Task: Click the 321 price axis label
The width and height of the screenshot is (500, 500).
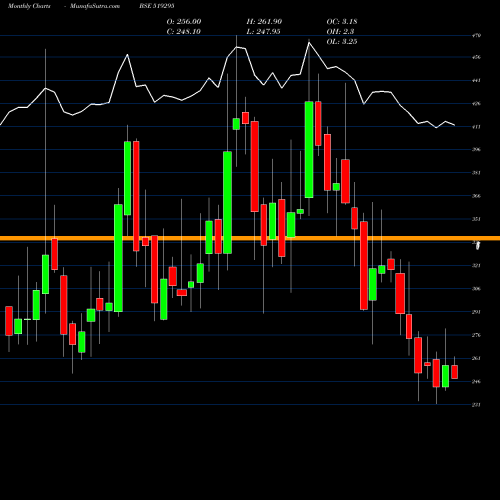Action: pos(476,265)
